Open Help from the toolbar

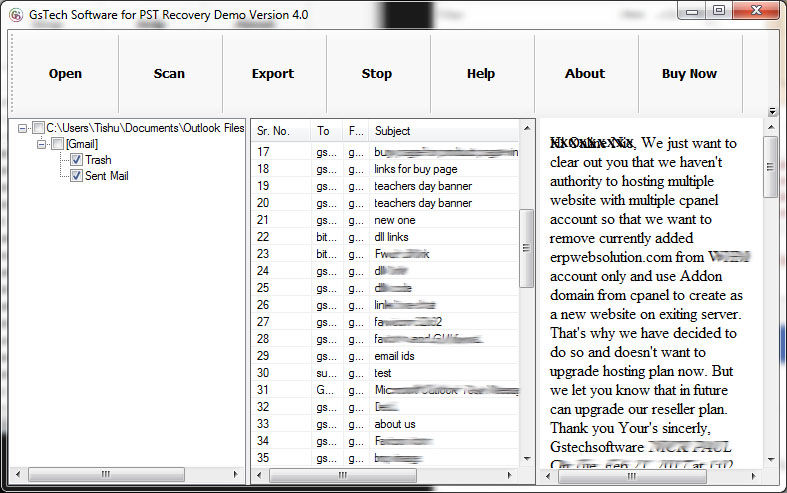click(481, 74)
